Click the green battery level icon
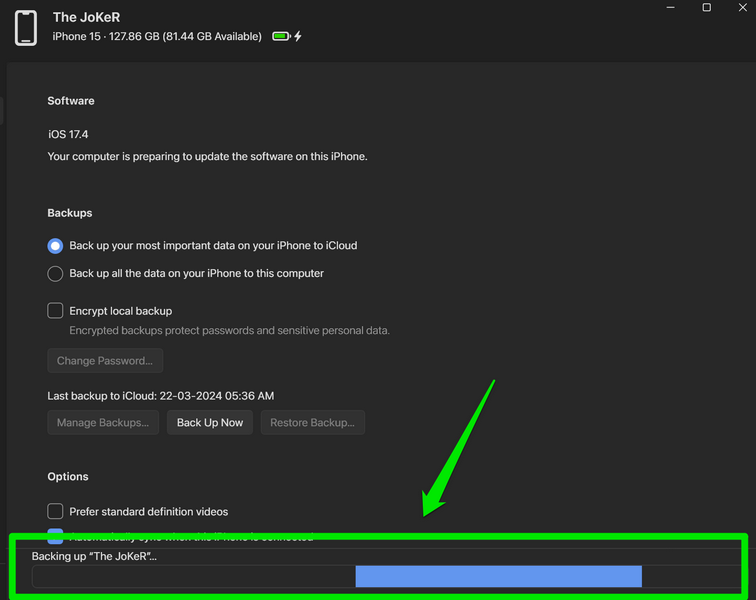 [x=281, y=37]
